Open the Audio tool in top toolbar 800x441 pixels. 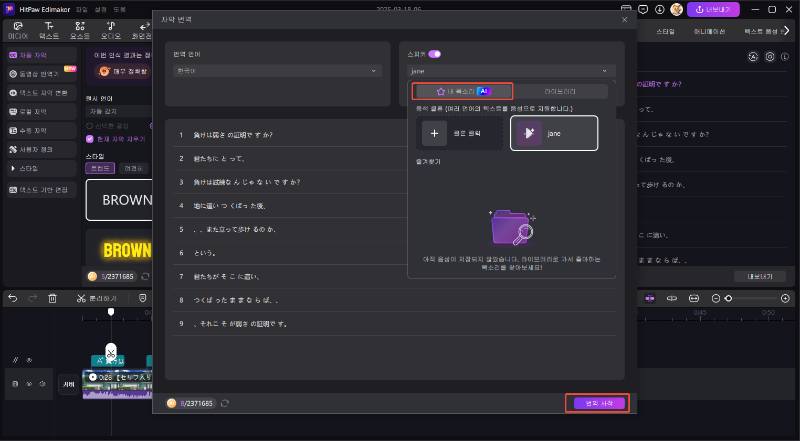pos(111,31)
